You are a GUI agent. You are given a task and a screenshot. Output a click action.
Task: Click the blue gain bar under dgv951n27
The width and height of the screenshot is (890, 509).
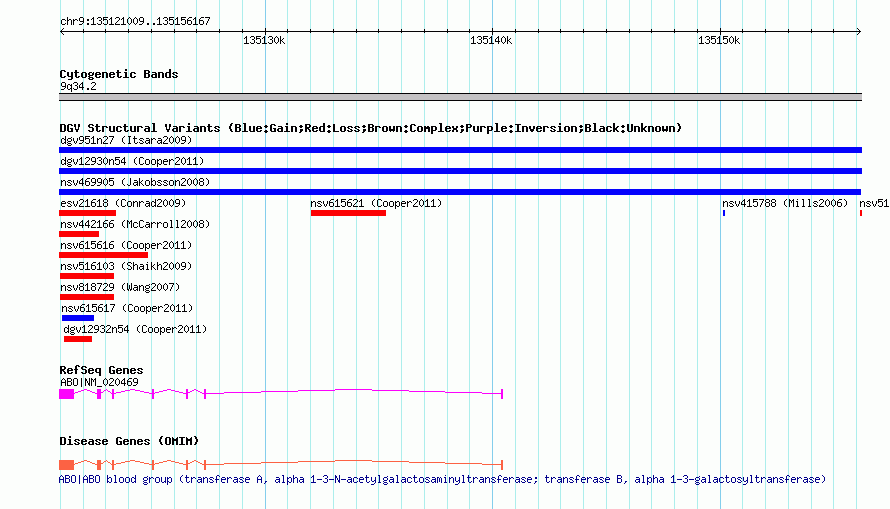[x=460, y=150]
